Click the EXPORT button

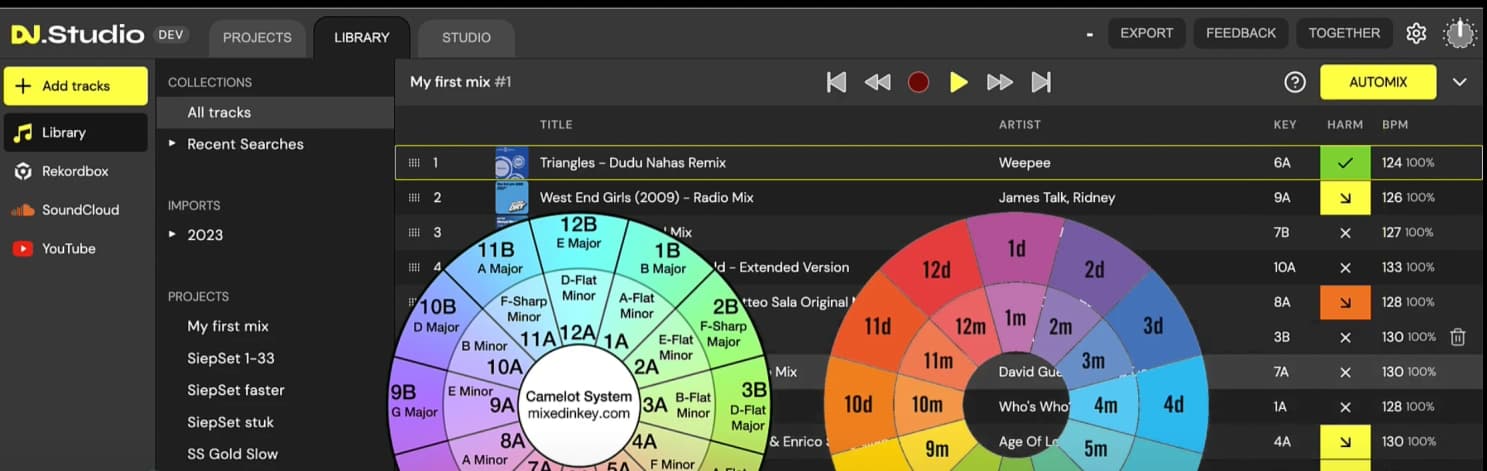pyautogui.click(x=1146, y=33)
